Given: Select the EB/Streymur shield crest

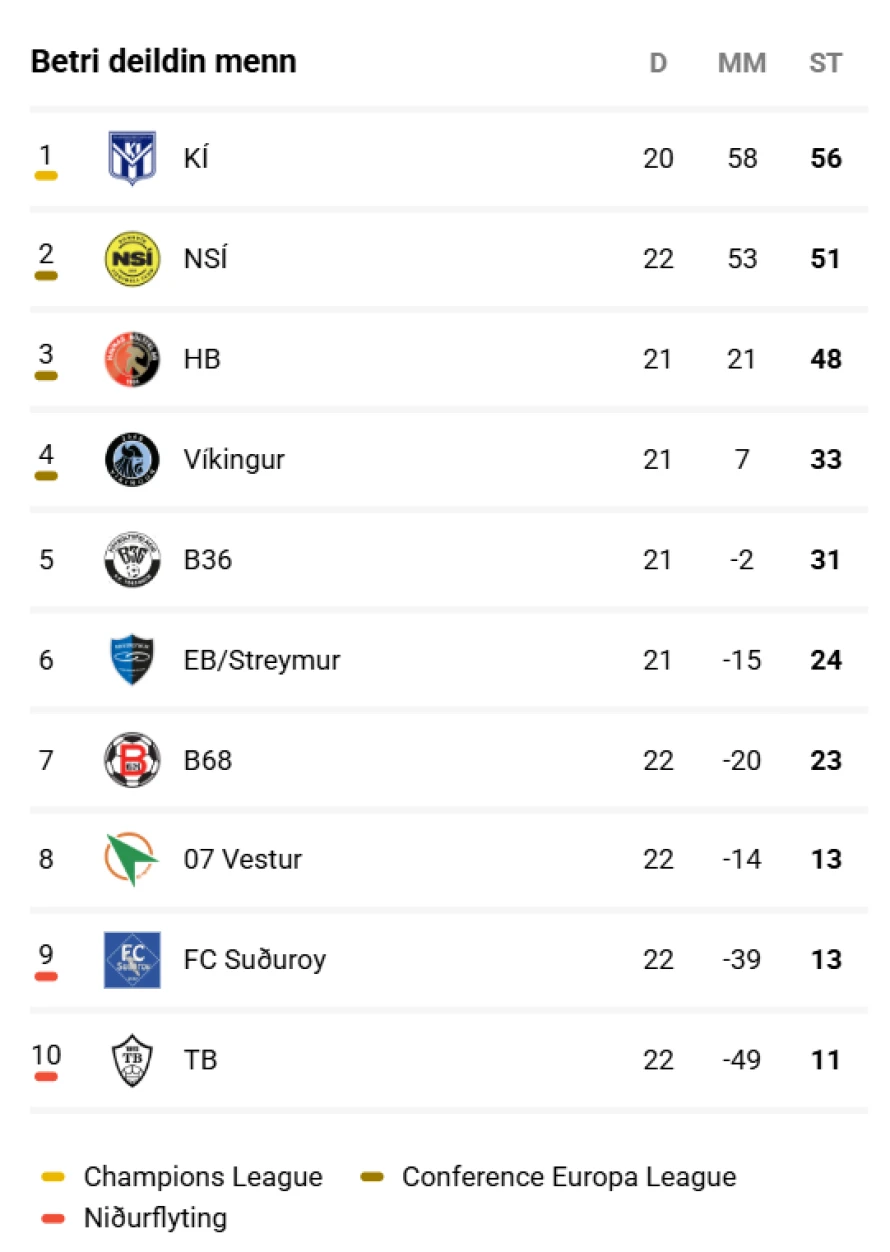Looking at the screenshot, I should [x=132, y=660].
